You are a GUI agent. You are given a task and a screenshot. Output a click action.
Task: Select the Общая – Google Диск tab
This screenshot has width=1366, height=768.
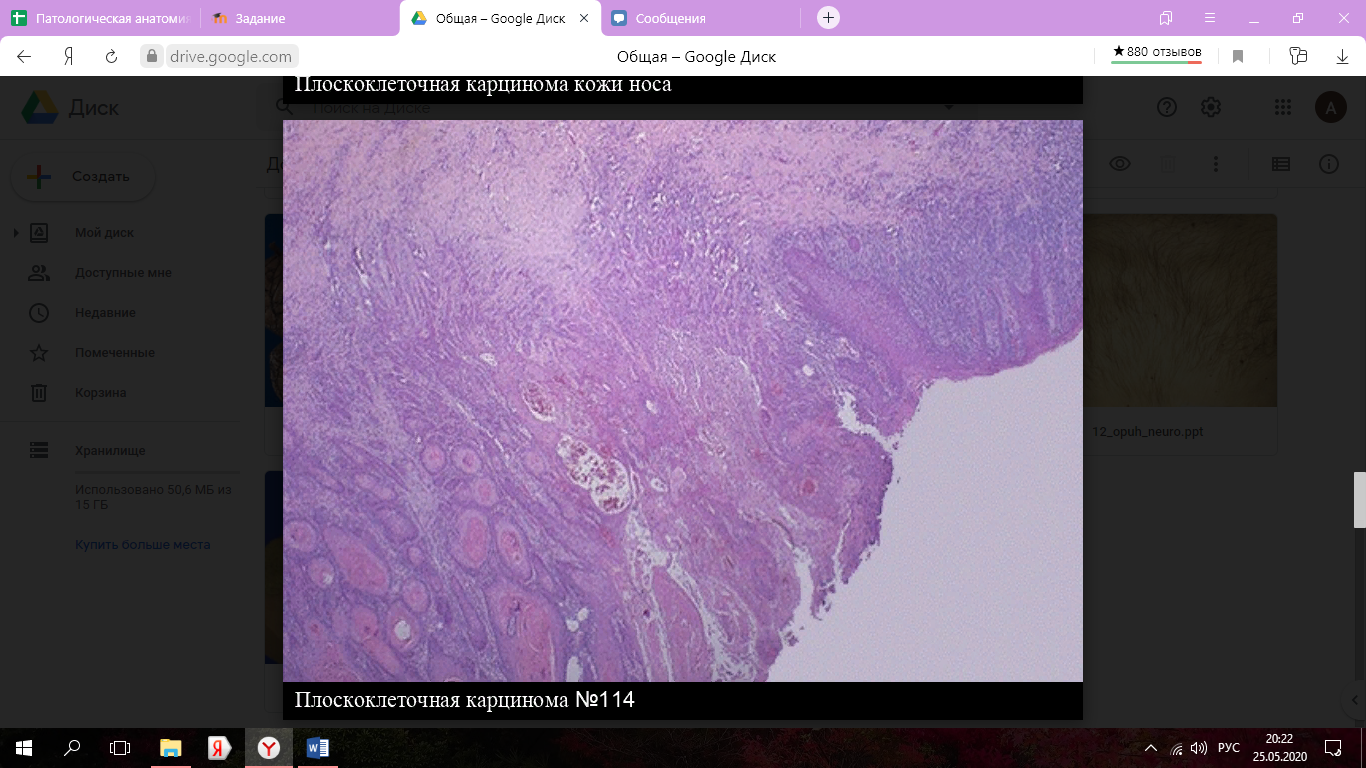tap(500, 18)
